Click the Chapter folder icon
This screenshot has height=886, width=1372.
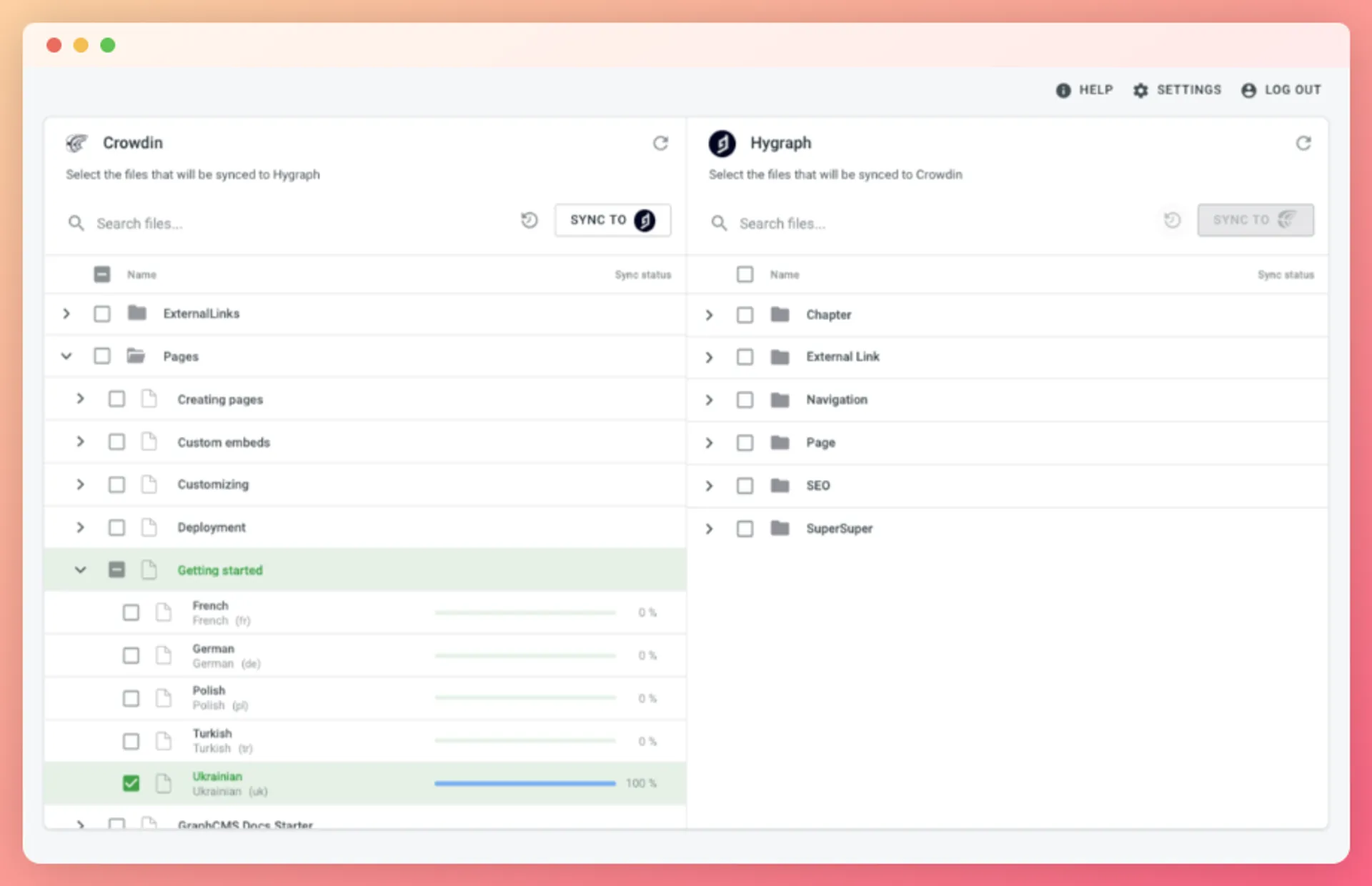pyautogui.click(x=780, y=314)
